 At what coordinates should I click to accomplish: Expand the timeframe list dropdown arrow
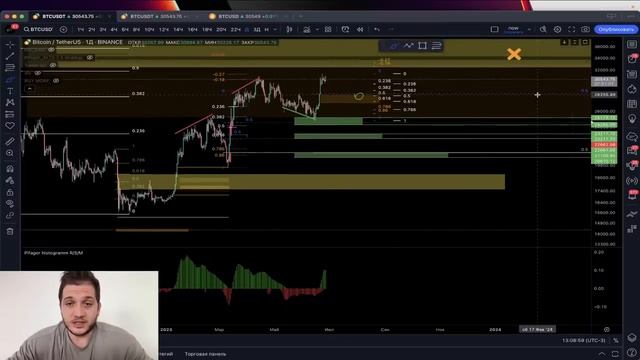pos(275,29)
